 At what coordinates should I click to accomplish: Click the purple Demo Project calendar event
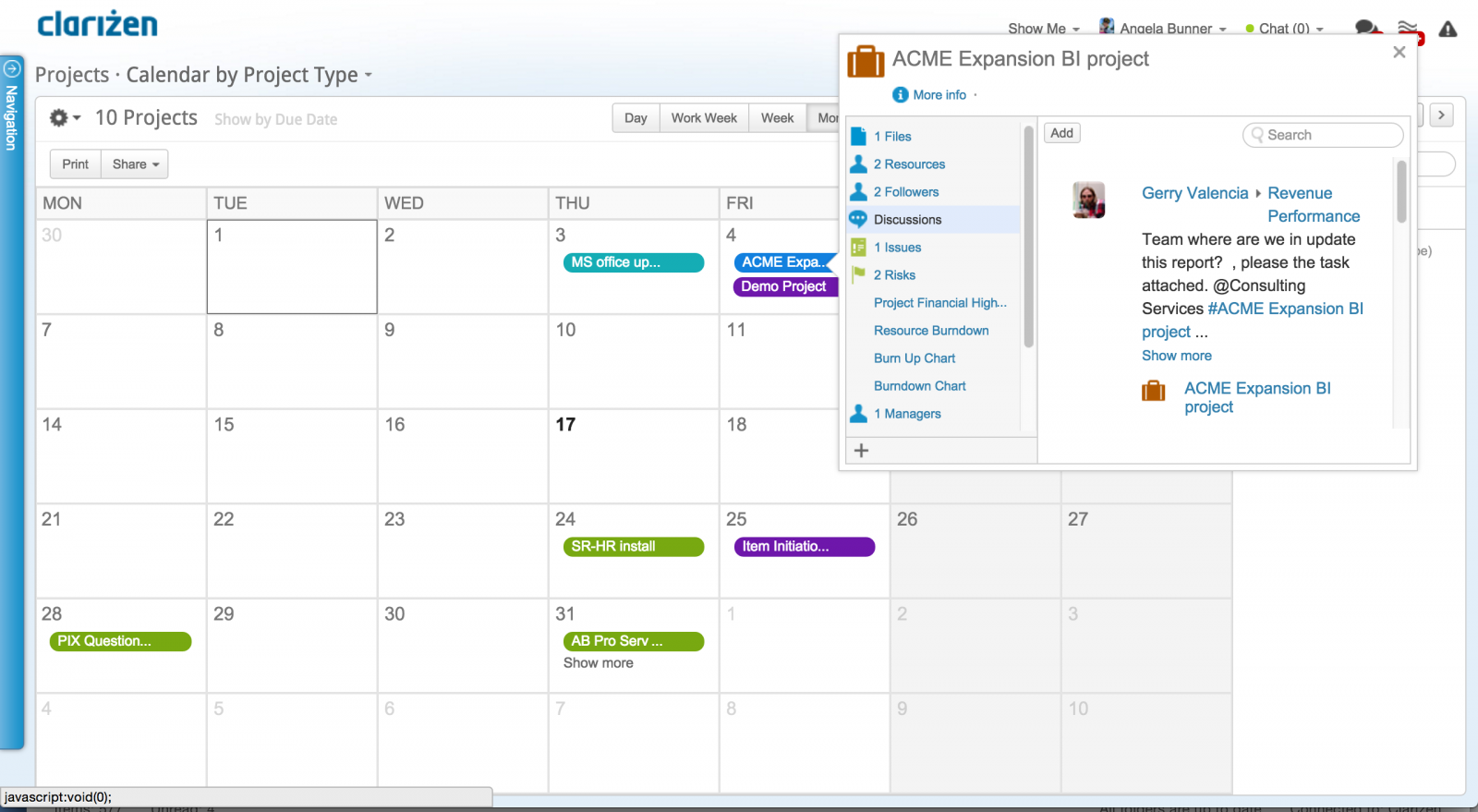783,286
